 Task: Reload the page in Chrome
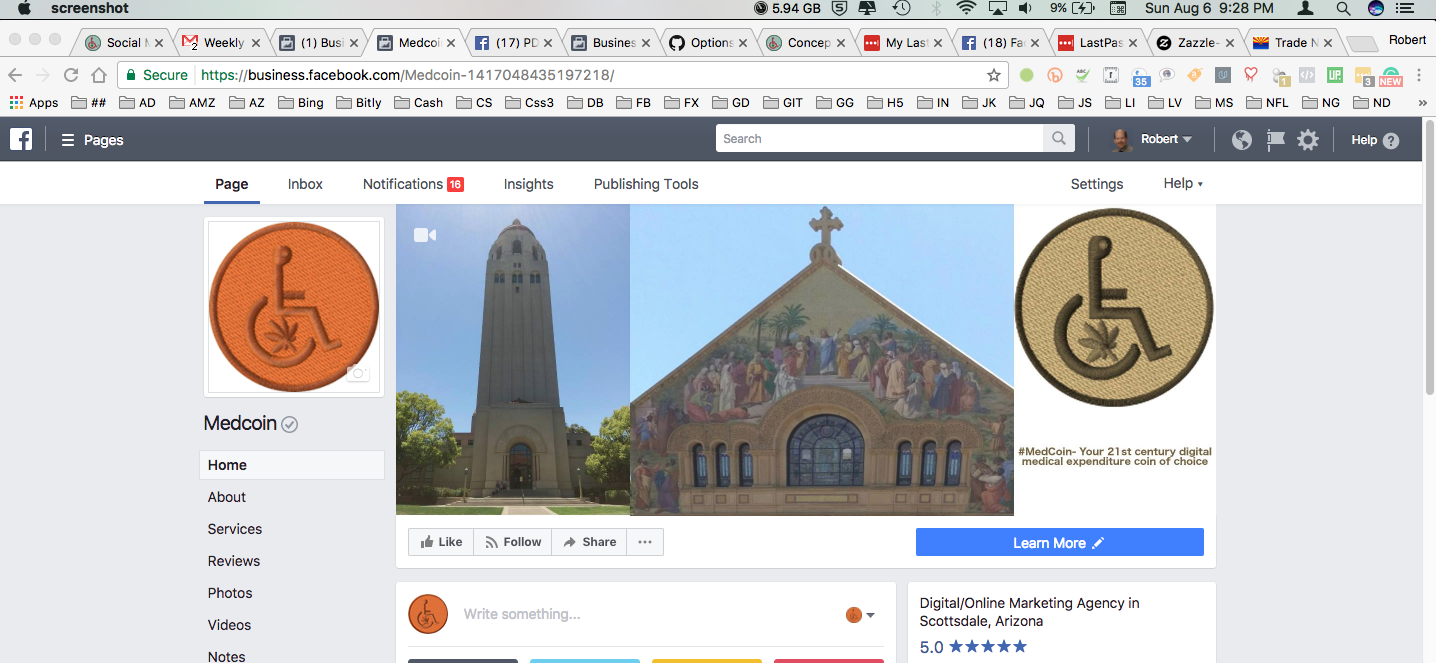[70, 75]
